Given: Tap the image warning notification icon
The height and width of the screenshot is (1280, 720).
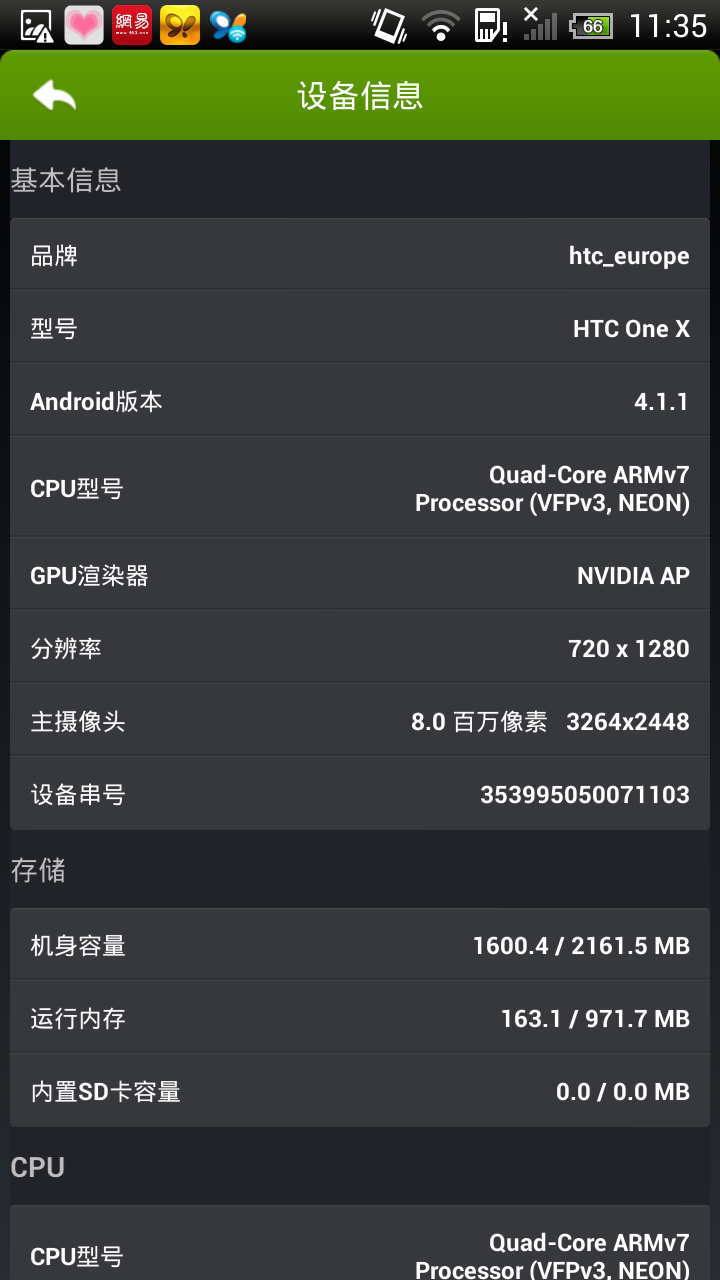Looking at the screenshot, I should point(36,25).
